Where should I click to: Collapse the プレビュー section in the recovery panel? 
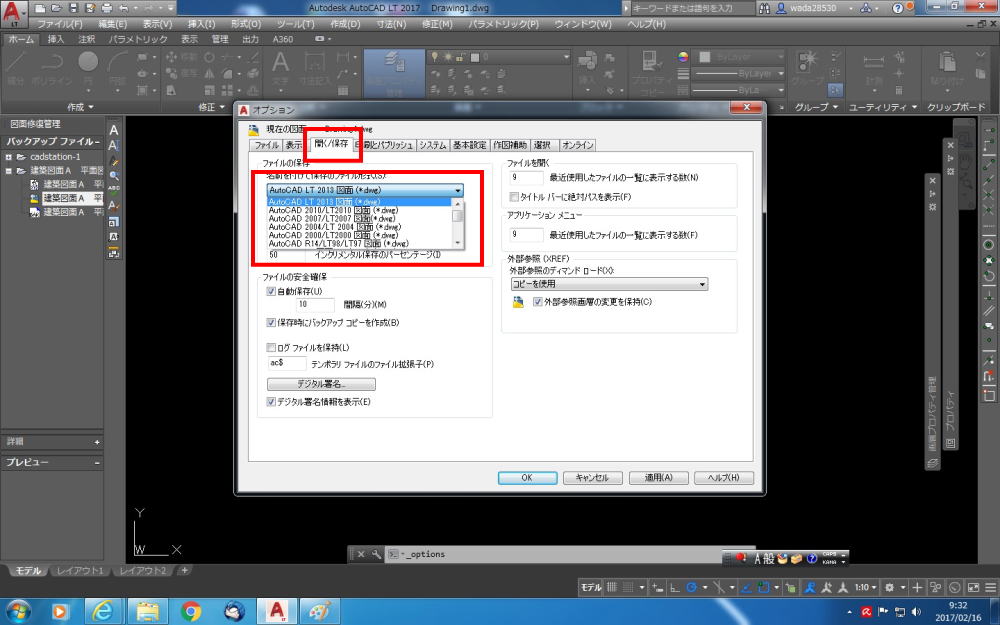[97, 462]
